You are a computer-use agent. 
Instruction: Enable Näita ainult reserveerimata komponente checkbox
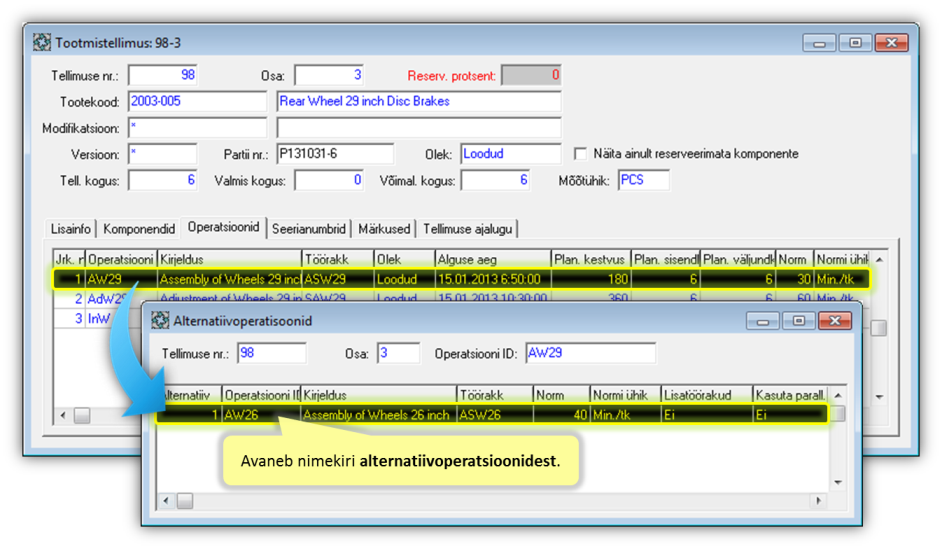[580, 154]
